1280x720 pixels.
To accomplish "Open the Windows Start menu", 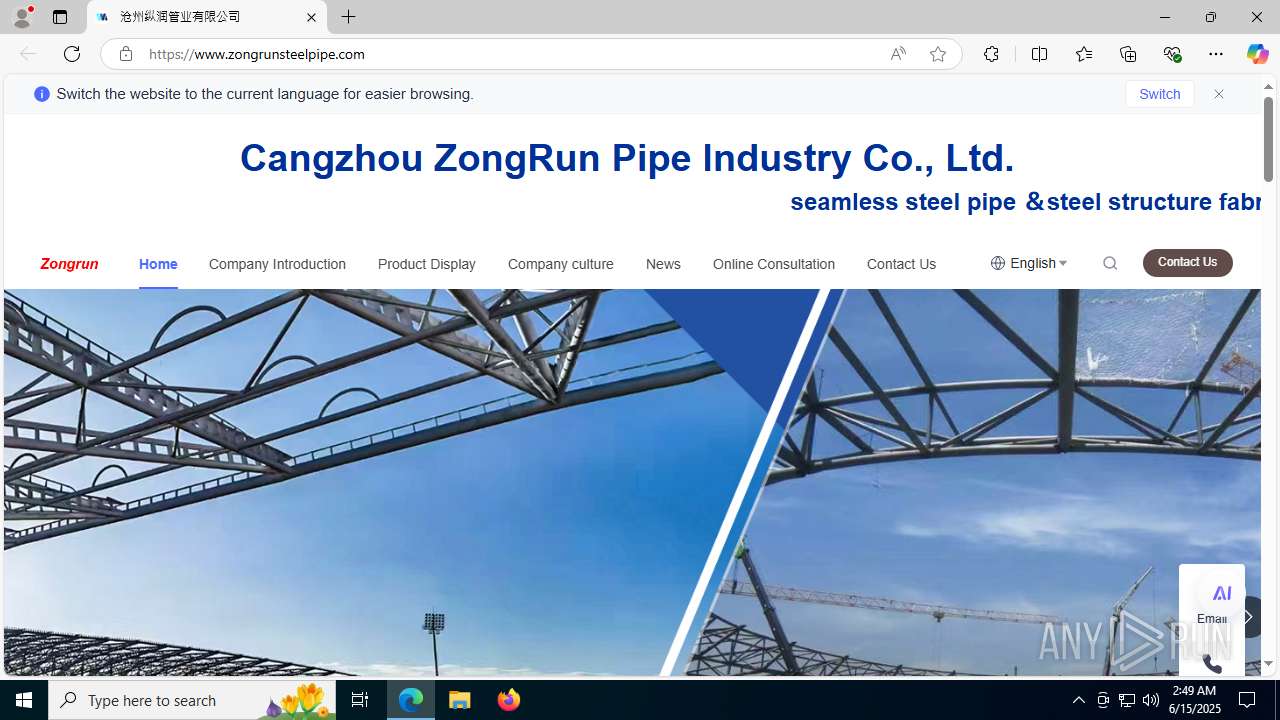I will (24, 700).
